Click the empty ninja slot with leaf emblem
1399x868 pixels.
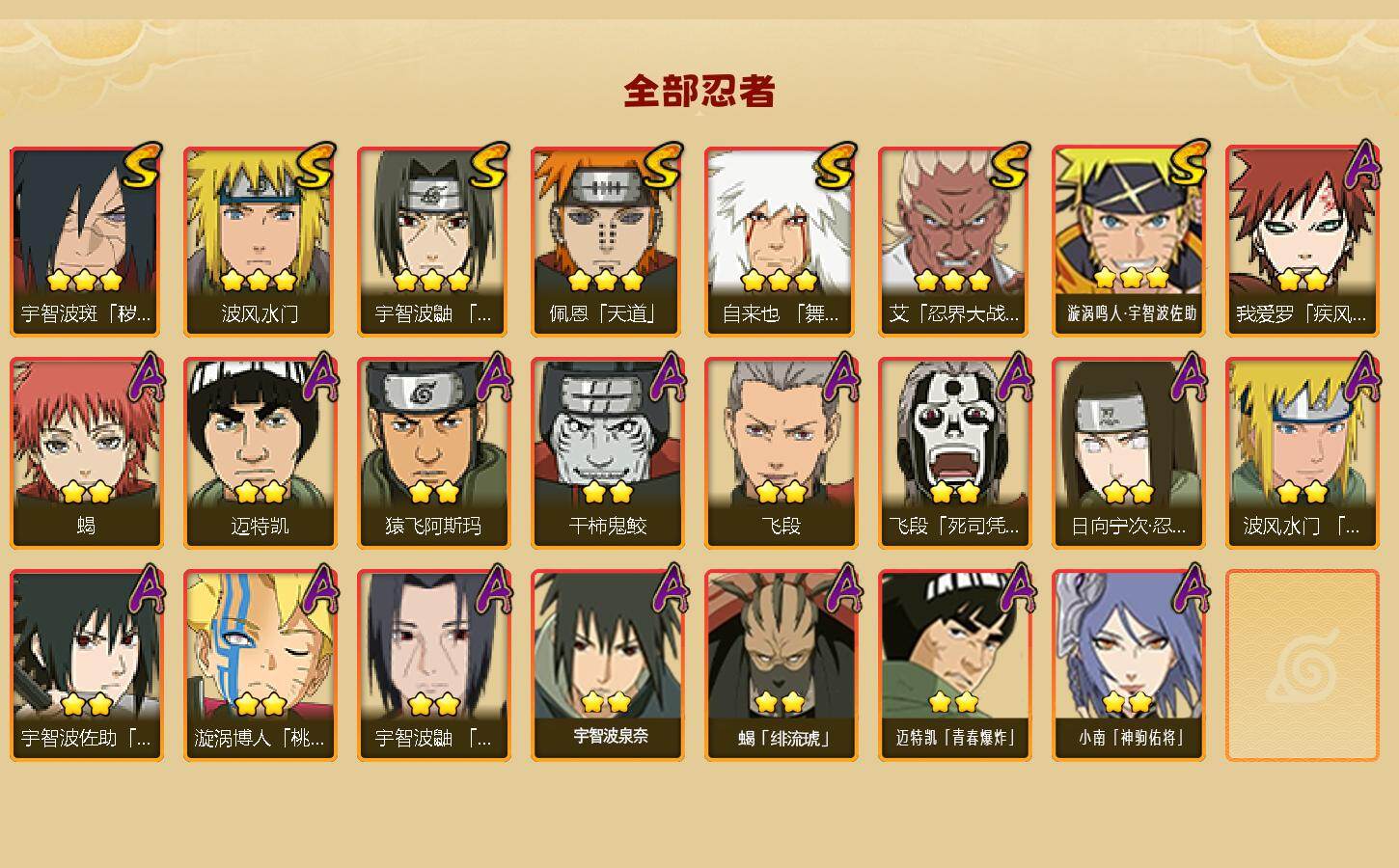(x=1302, y=665)
